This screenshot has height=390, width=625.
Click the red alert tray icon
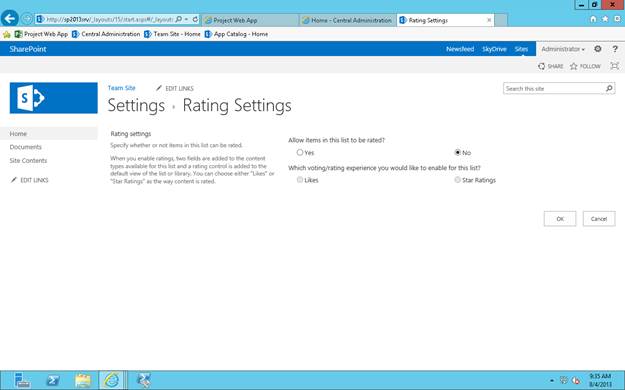pos(576,380)
